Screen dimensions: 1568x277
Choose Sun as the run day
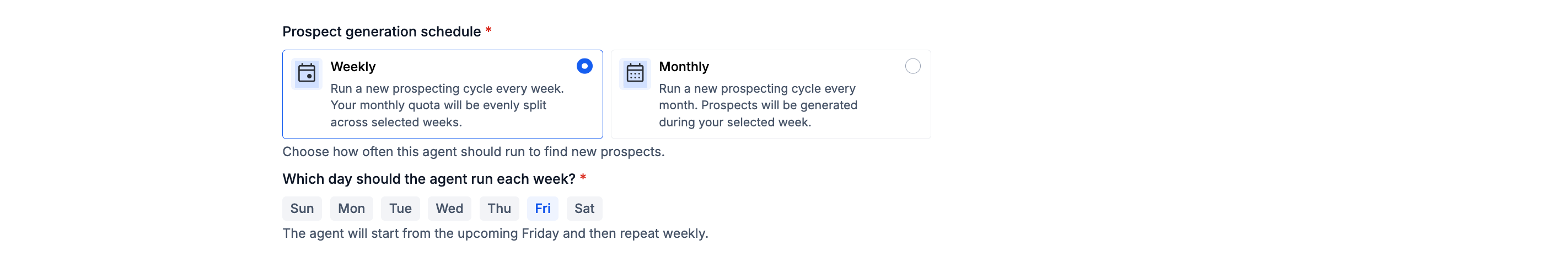point(302,209)
